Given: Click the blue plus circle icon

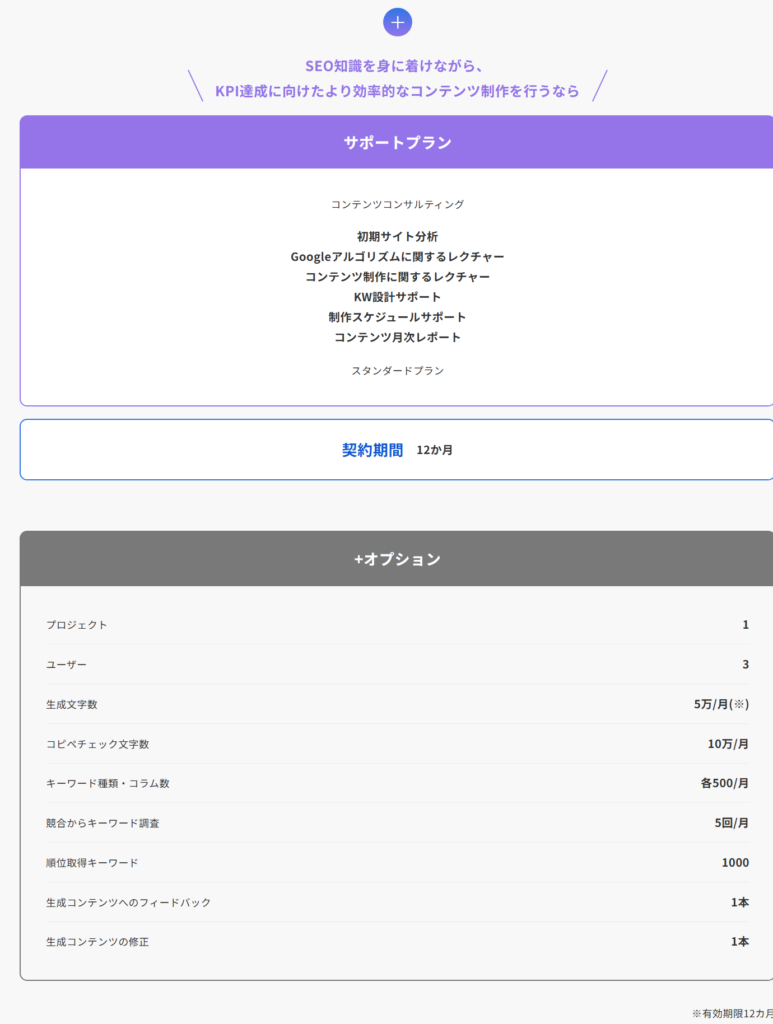Looking at the screenshot, I should click(x=397, y=22).
